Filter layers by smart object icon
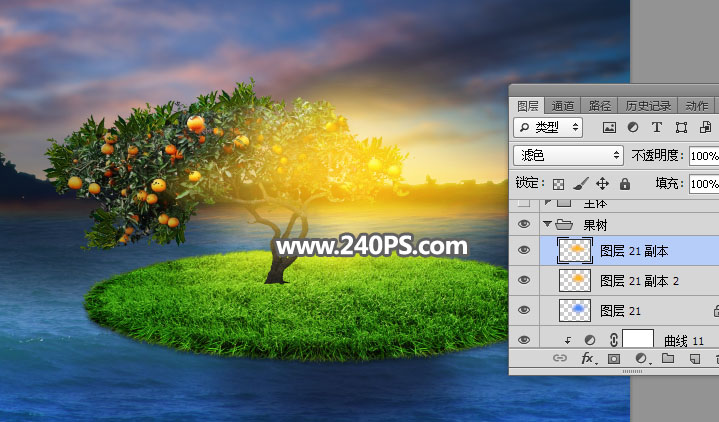The height and width of the screenshot is (422, 719). tap(705, 127)
